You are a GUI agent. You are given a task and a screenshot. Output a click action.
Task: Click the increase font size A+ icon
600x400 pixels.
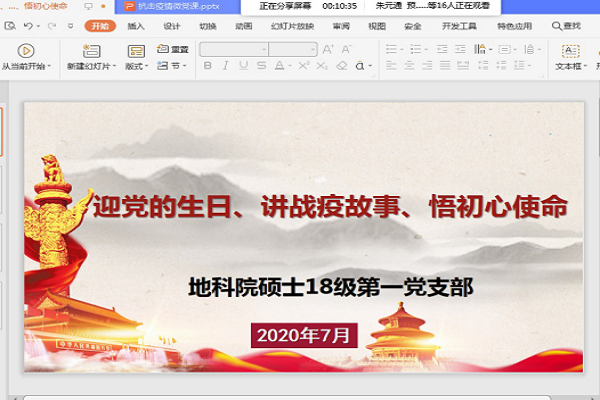(x=328, y=49)
